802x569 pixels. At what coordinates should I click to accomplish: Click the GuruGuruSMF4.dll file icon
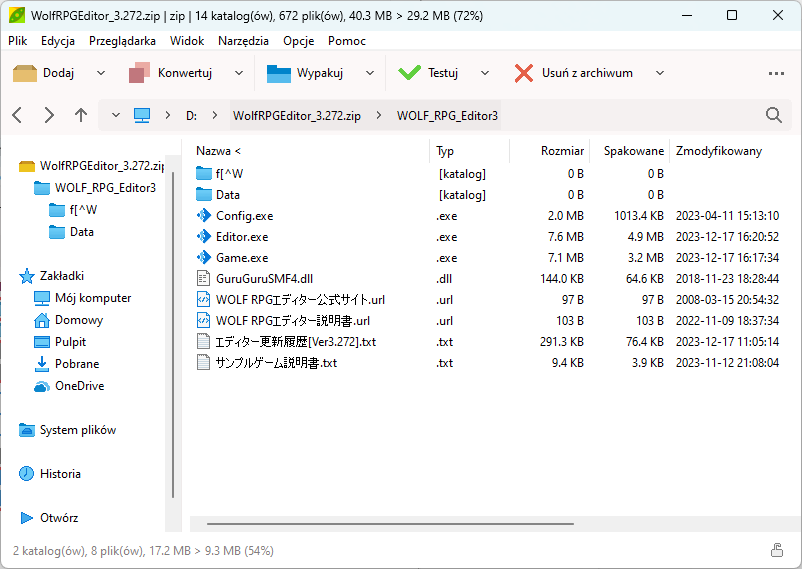click(204, 278)
